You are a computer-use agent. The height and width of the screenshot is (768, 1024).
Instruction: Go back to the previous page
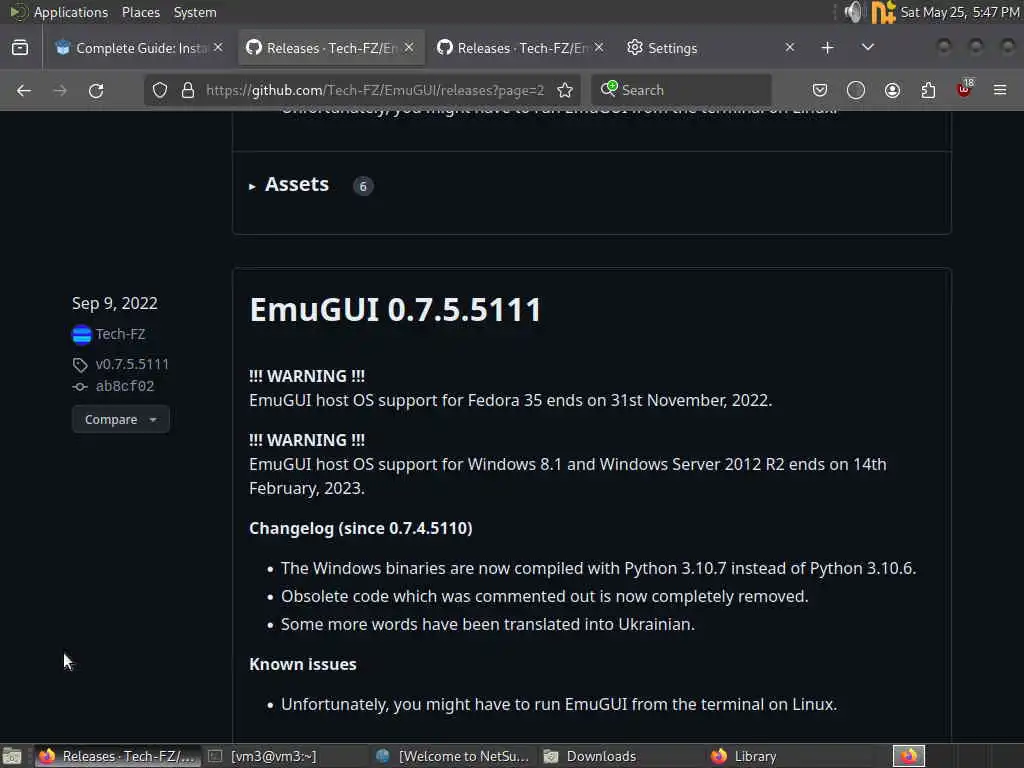(x=24, y=90)
